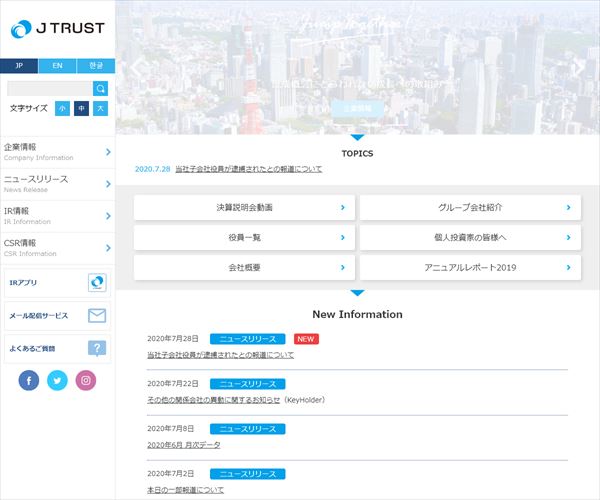Image resolution: width=600 pixels, height=500 pixels.
Task: Click ニュースリリース tag on 2020年7月28日
Action: point(248,339)
